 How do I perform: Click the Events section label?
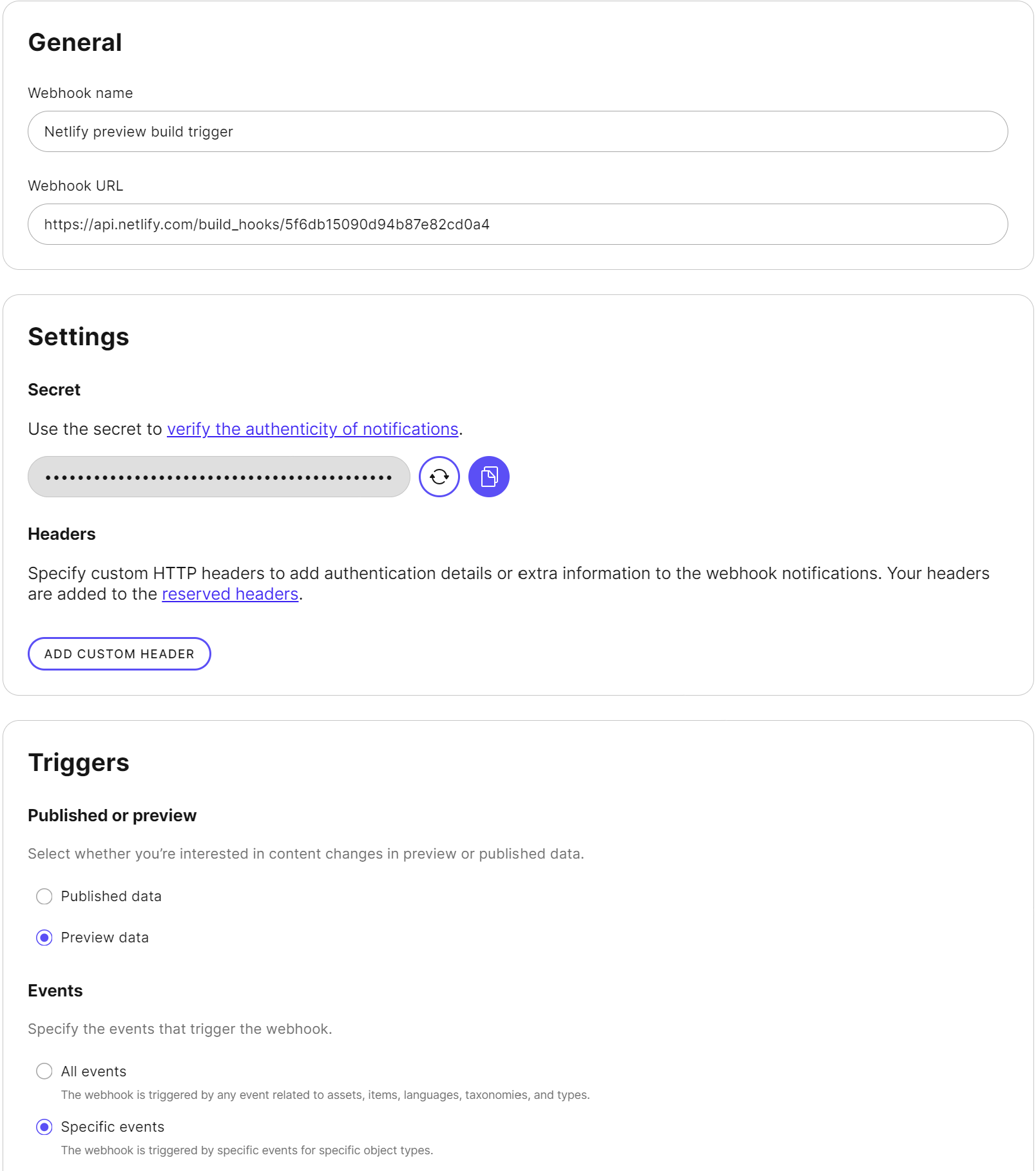point(55,990)
